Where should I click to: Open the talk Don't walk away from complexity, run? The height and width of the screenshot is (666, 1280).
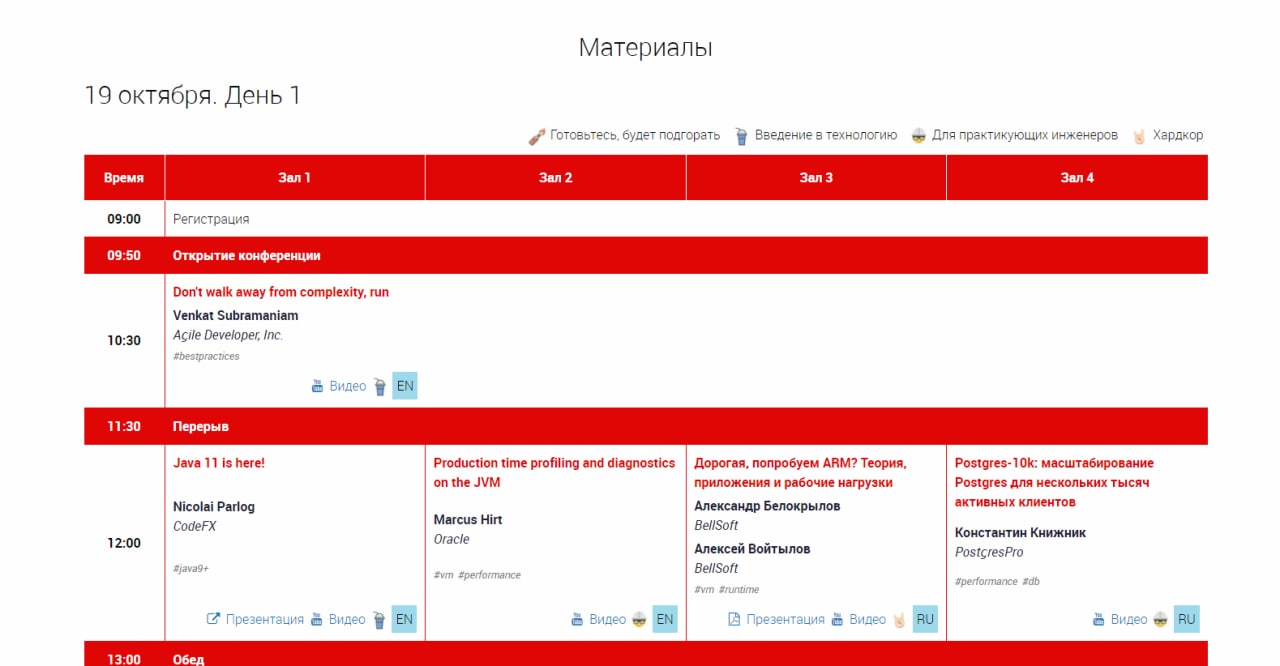281,292
